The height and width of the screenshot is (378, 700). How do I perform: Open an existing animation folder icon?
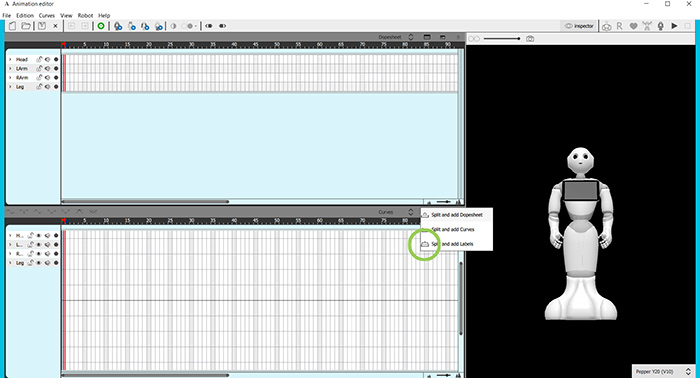coord(26,26)
